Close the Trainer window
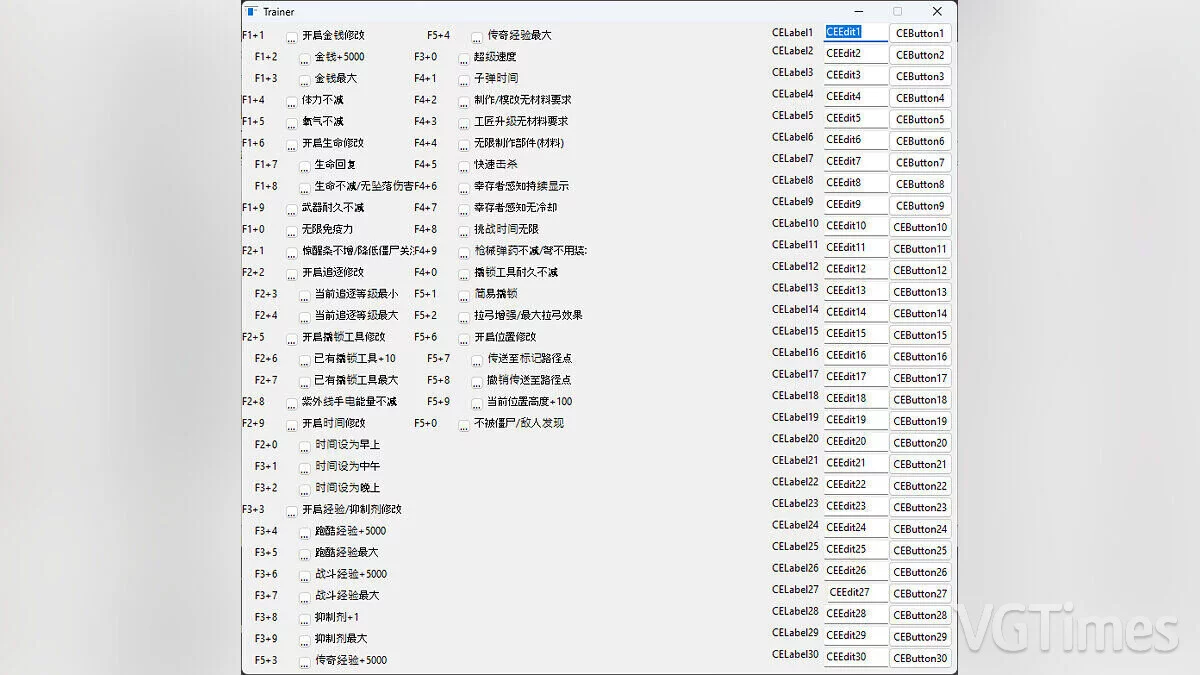 pos(936,12)
